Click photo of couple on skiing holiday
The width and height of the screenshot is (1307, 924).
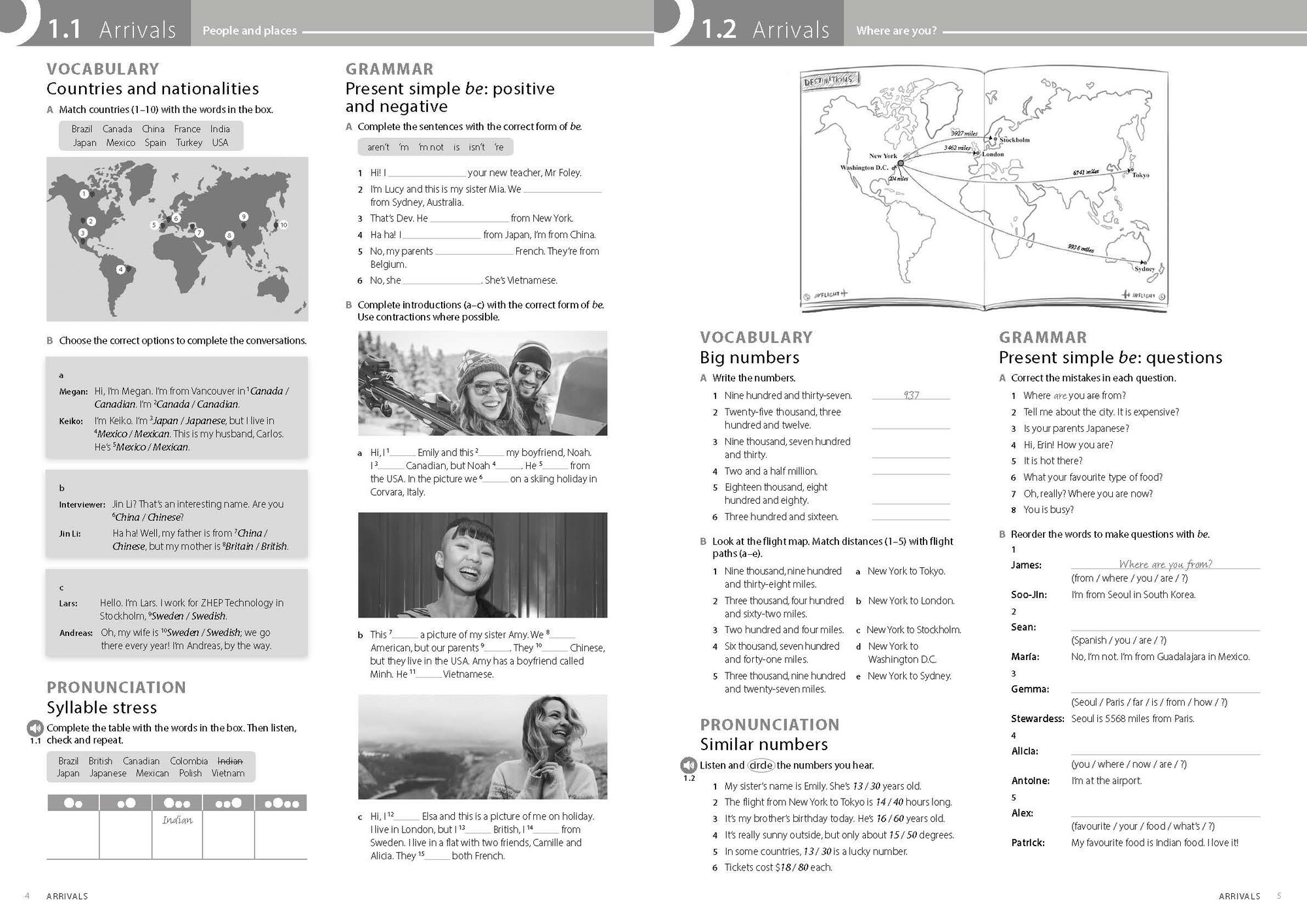[x=482, y=383]
